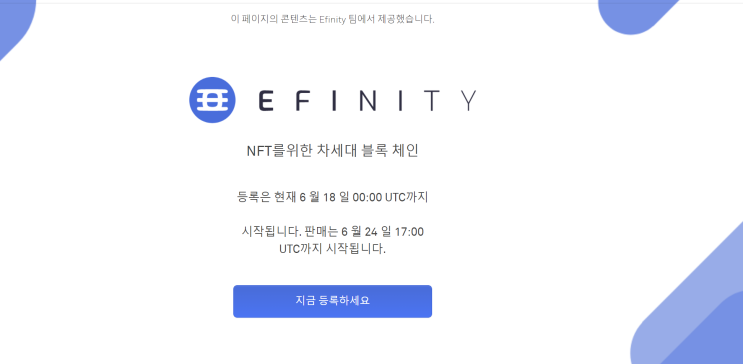
Task: Select the letter N in EFINITY wordmark
Action: [367, 100]
